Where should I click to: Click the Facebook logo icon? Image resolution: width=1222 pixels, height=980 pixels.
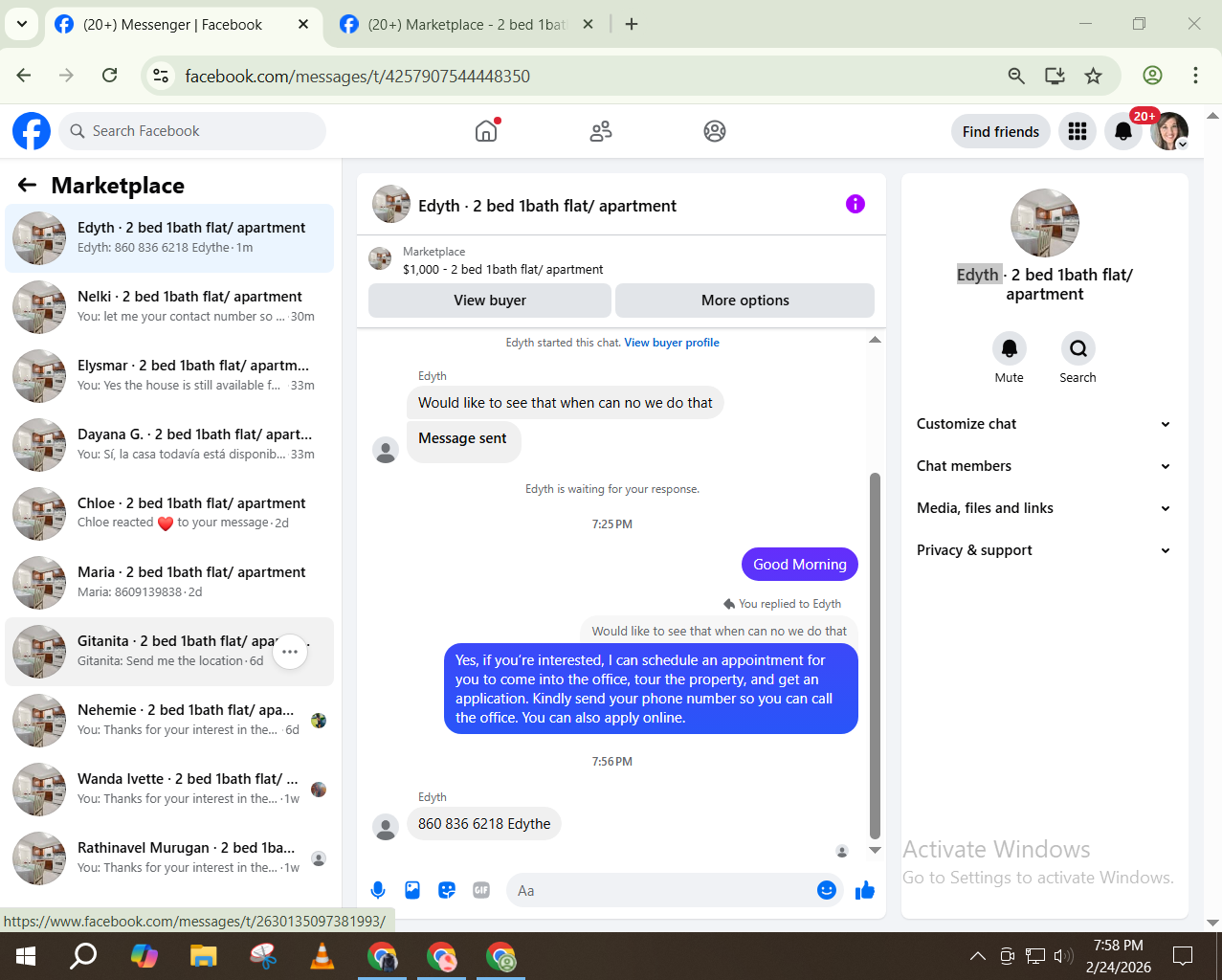click(32, 131)
